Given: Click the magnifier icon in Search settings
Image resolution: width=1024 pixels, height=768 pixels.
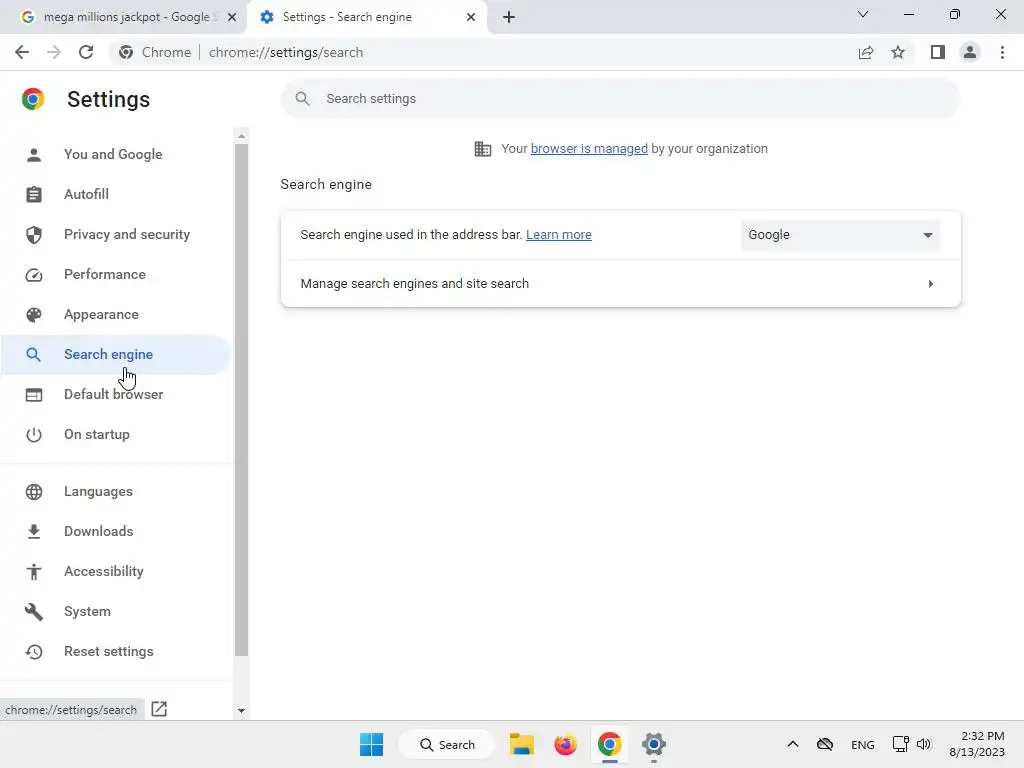Looking at the screenshot, I should 302,99.
